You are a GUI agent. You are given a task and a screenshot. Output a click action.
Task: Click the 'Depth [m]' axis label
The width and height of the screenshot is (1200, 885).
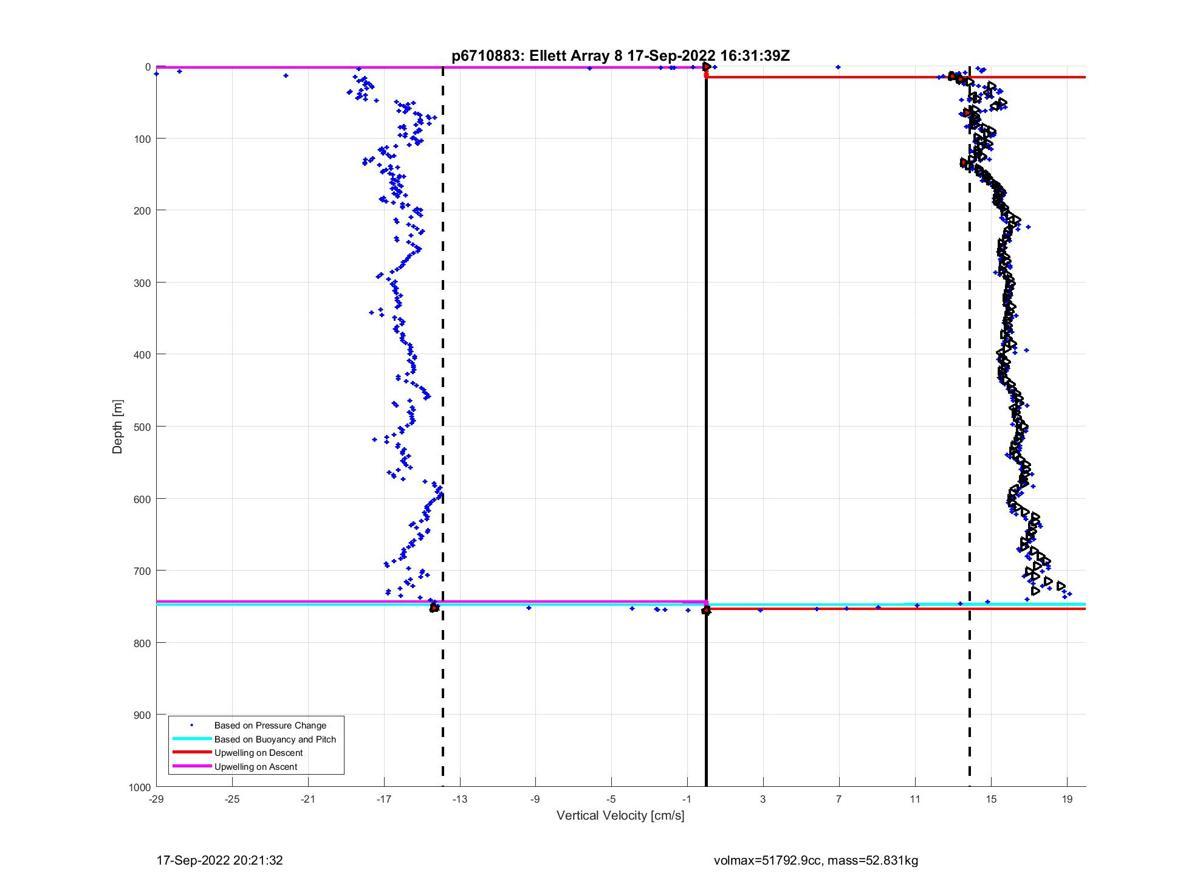tap(118, 427)
